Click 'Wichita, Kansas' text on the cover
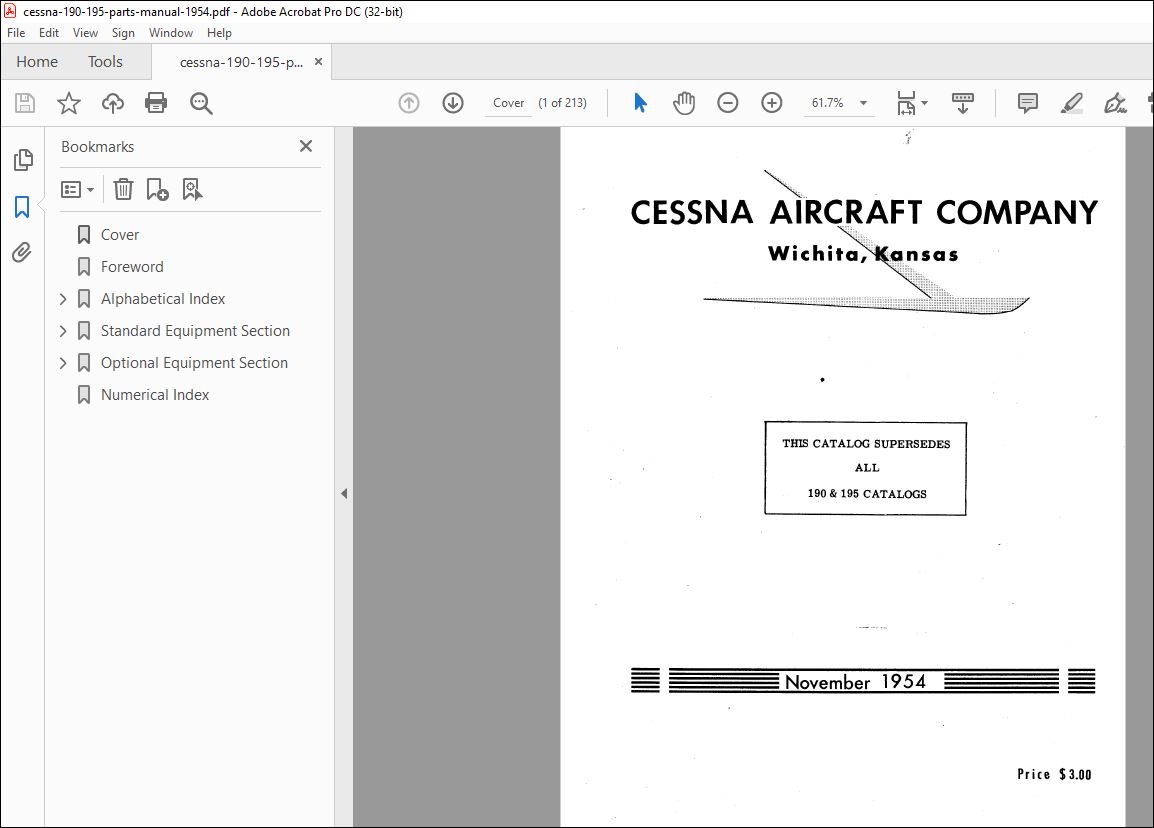 tap(863, 254)
